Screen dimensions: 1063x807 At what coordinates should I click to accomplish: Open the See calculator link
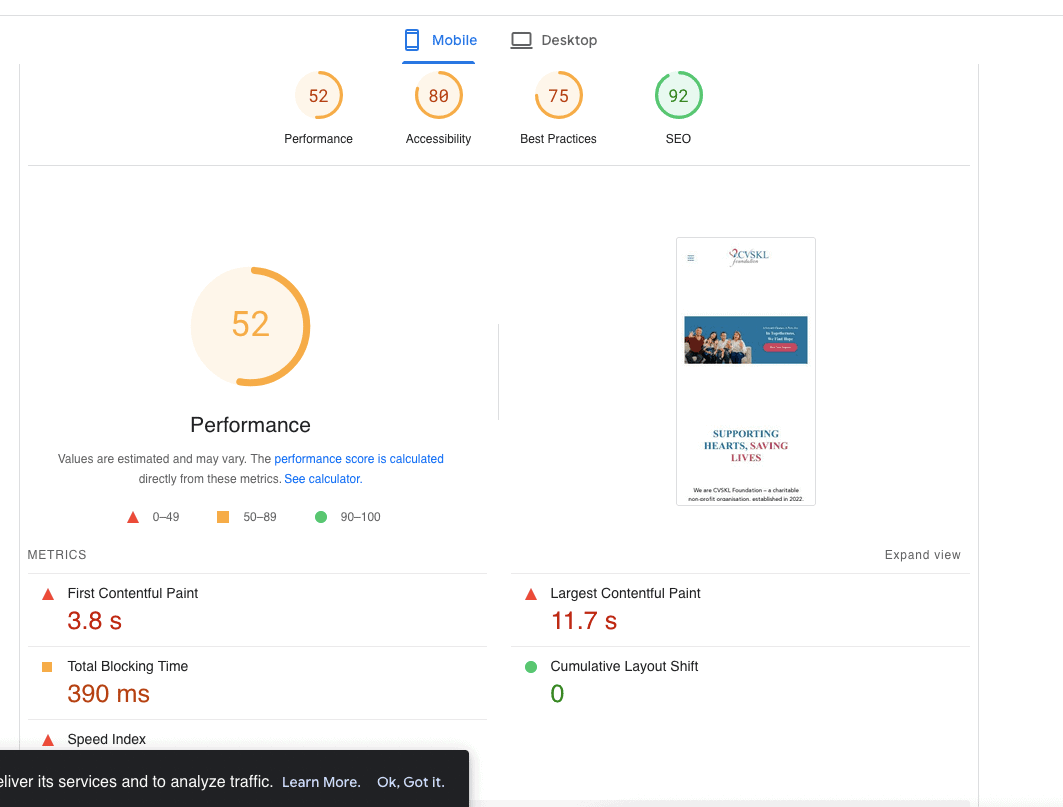[321, 479]
